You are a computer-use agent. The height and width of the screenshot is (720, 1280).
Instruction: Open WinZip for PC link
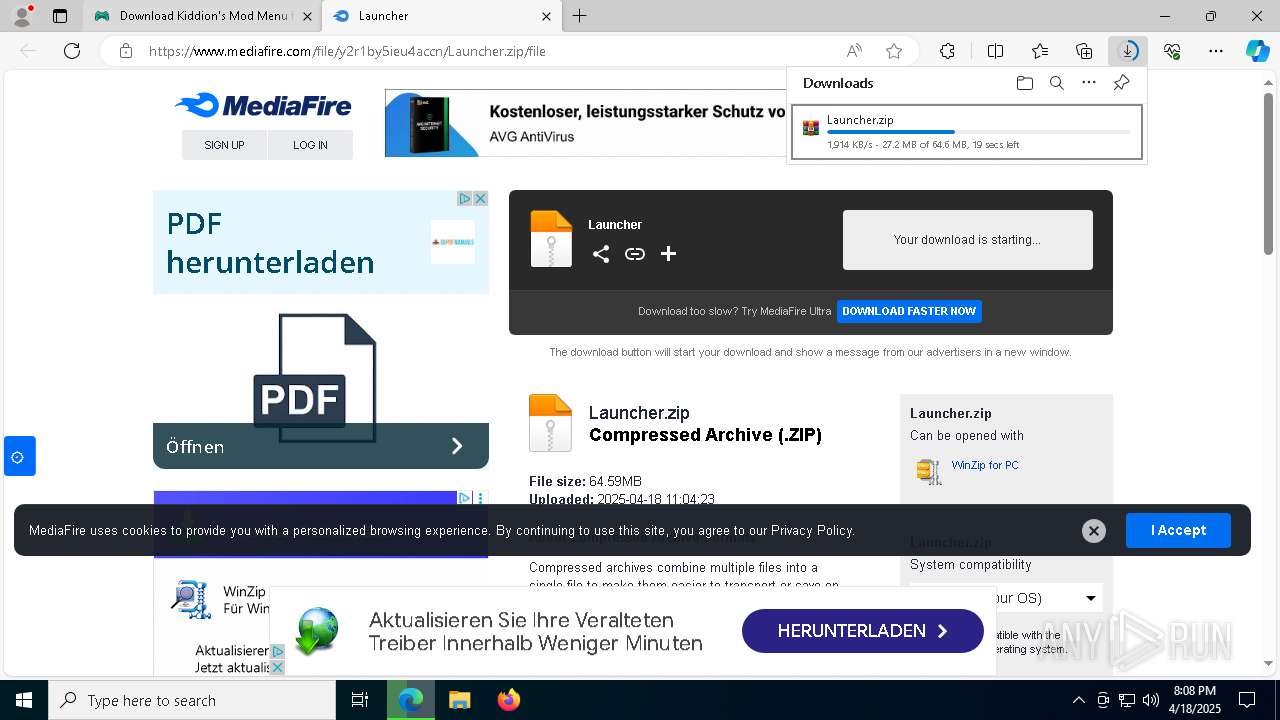tap(985, 465)
